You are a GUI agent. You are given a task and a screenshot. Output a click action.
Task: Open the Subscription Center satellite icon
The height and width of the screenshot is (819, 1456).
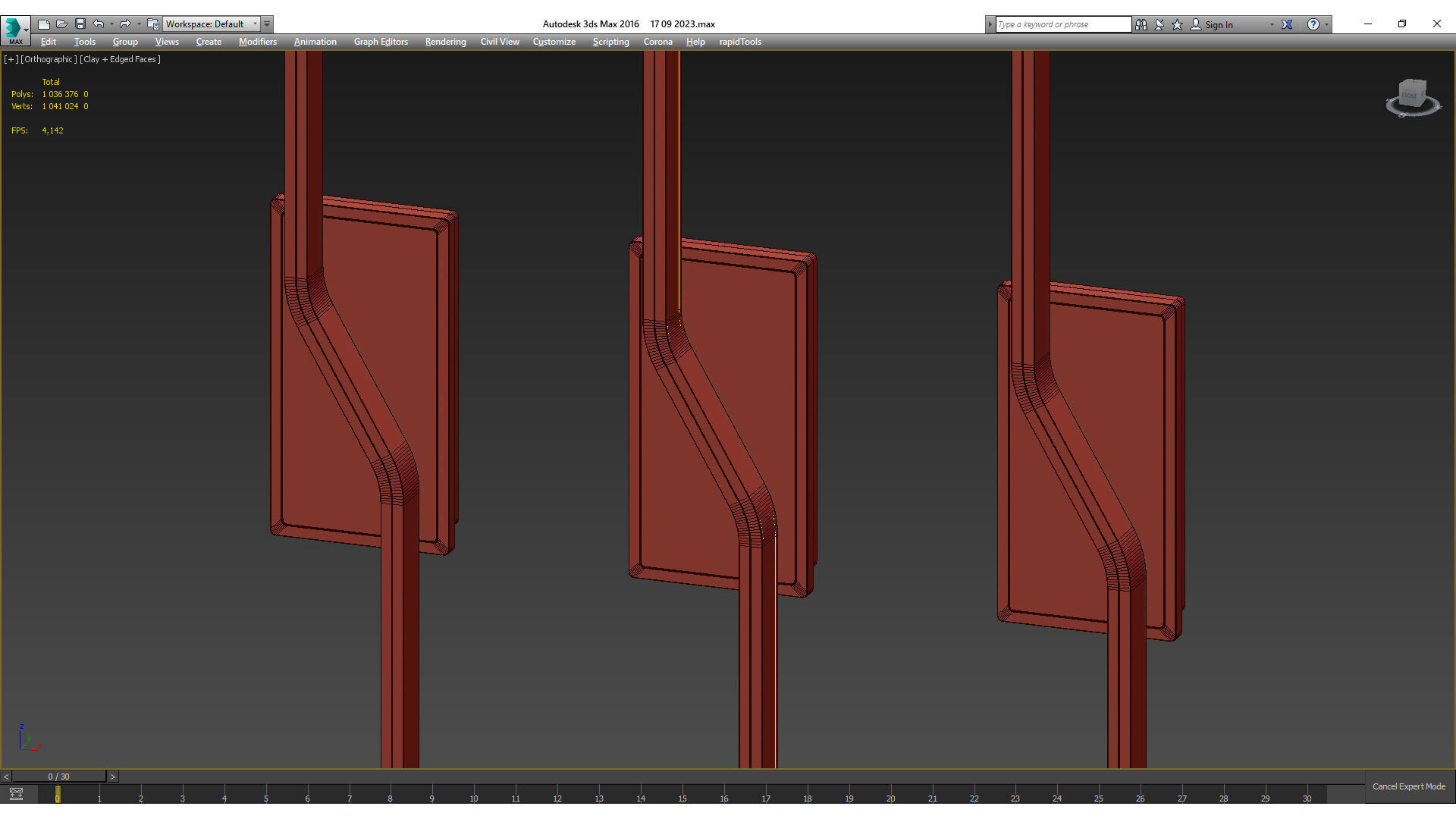point(1159,24)
